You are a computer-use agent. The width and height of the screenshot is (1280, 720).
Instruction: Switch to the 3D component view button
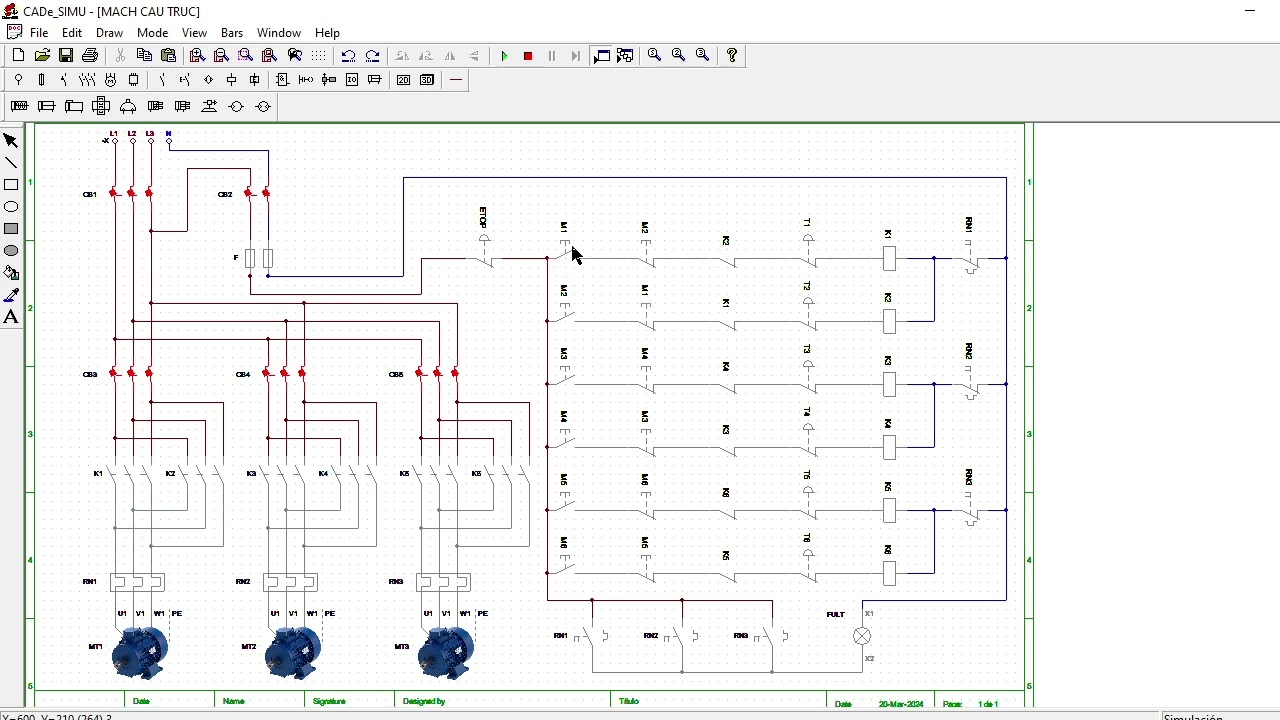(427, 80)
